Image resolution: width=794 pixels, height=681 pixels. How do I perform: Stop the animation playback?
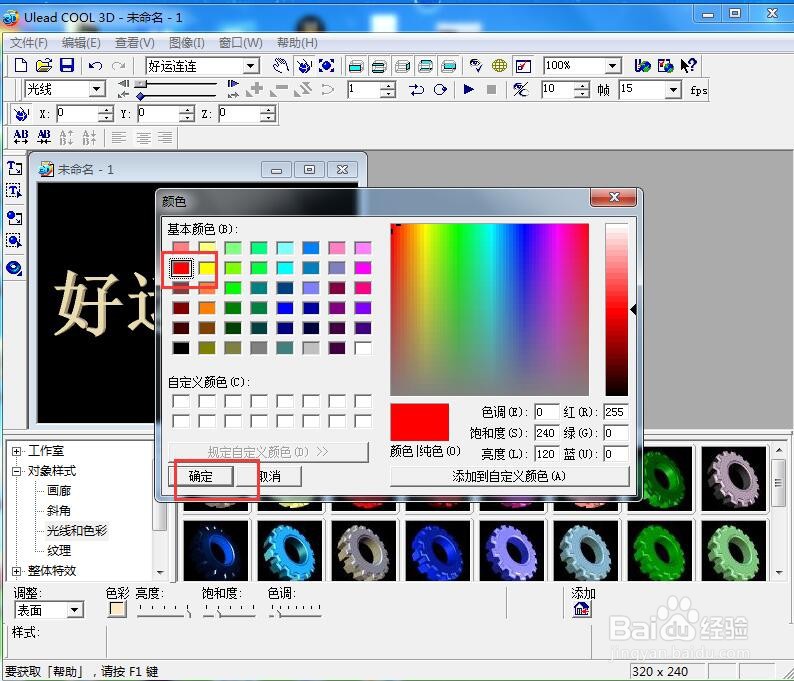click(491, 90)
